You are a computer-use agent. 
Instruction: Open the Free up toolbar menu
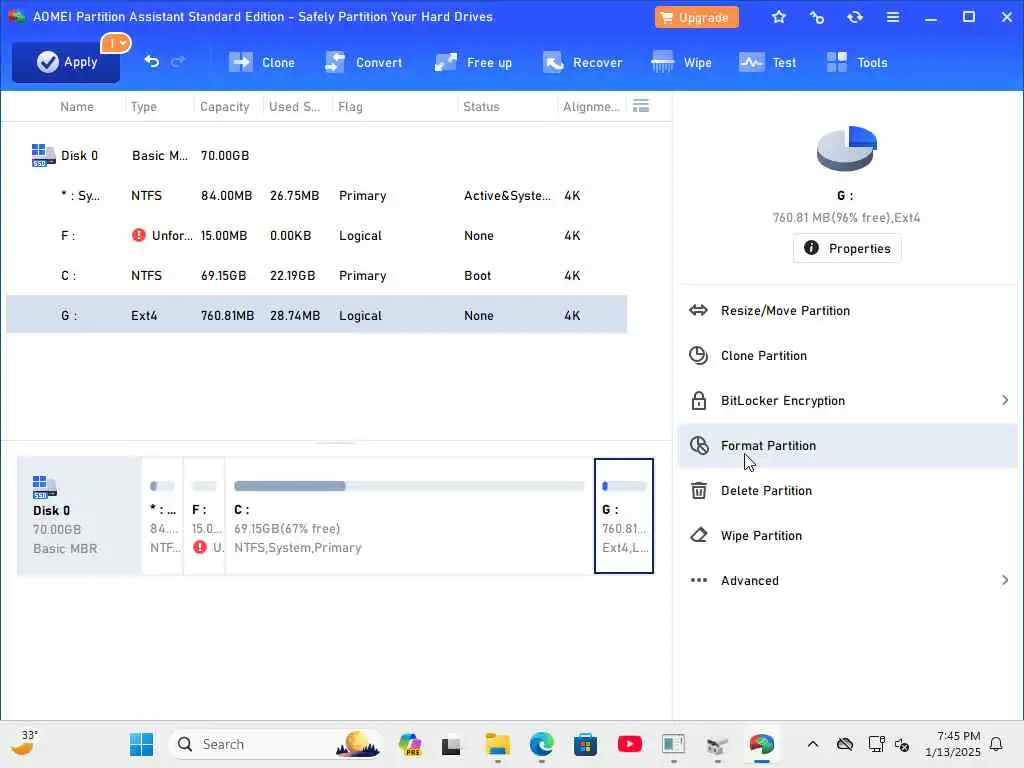[x=473, y=62]
